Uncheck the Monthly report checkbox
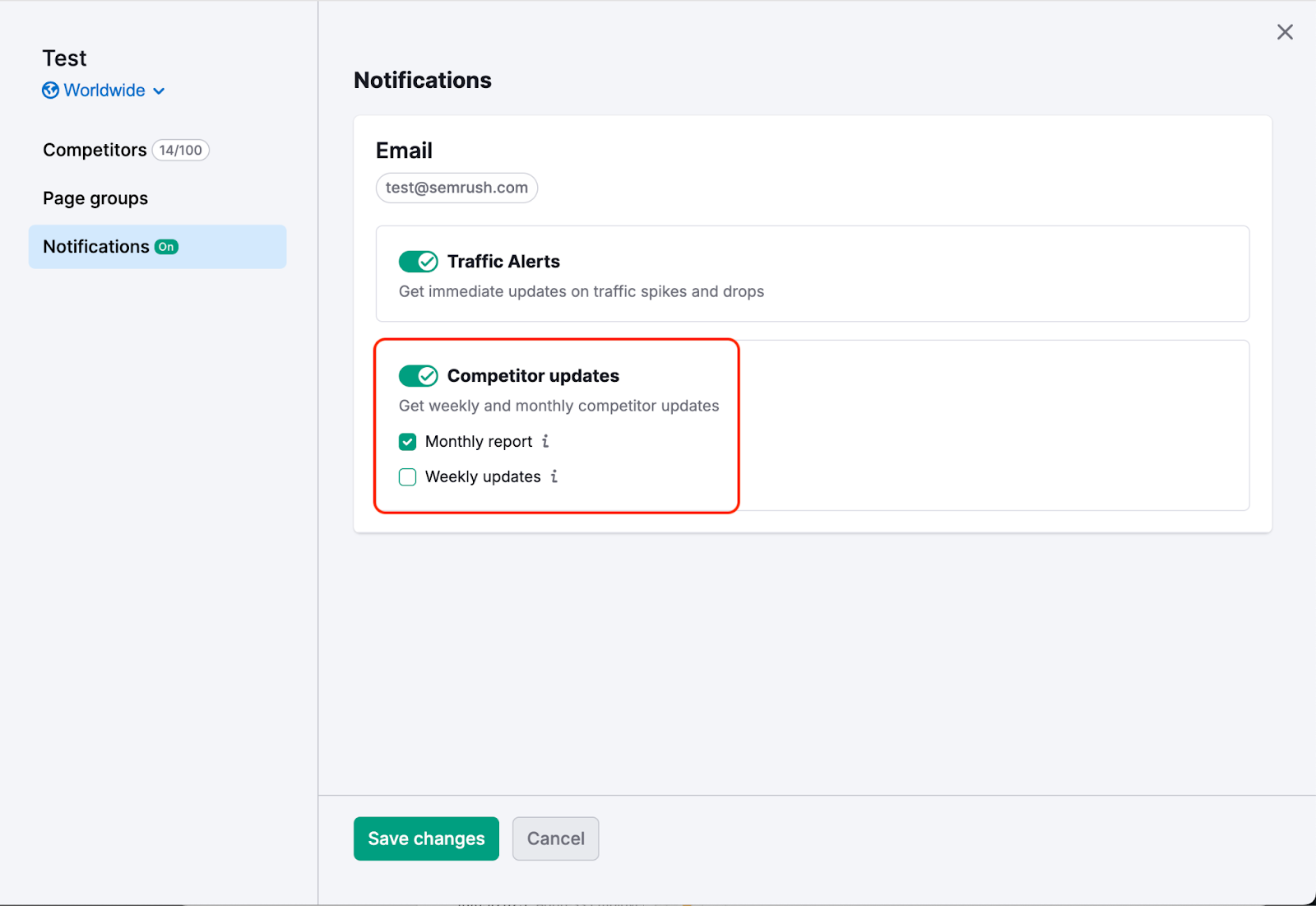1316x906 pixels. point(407,442)
